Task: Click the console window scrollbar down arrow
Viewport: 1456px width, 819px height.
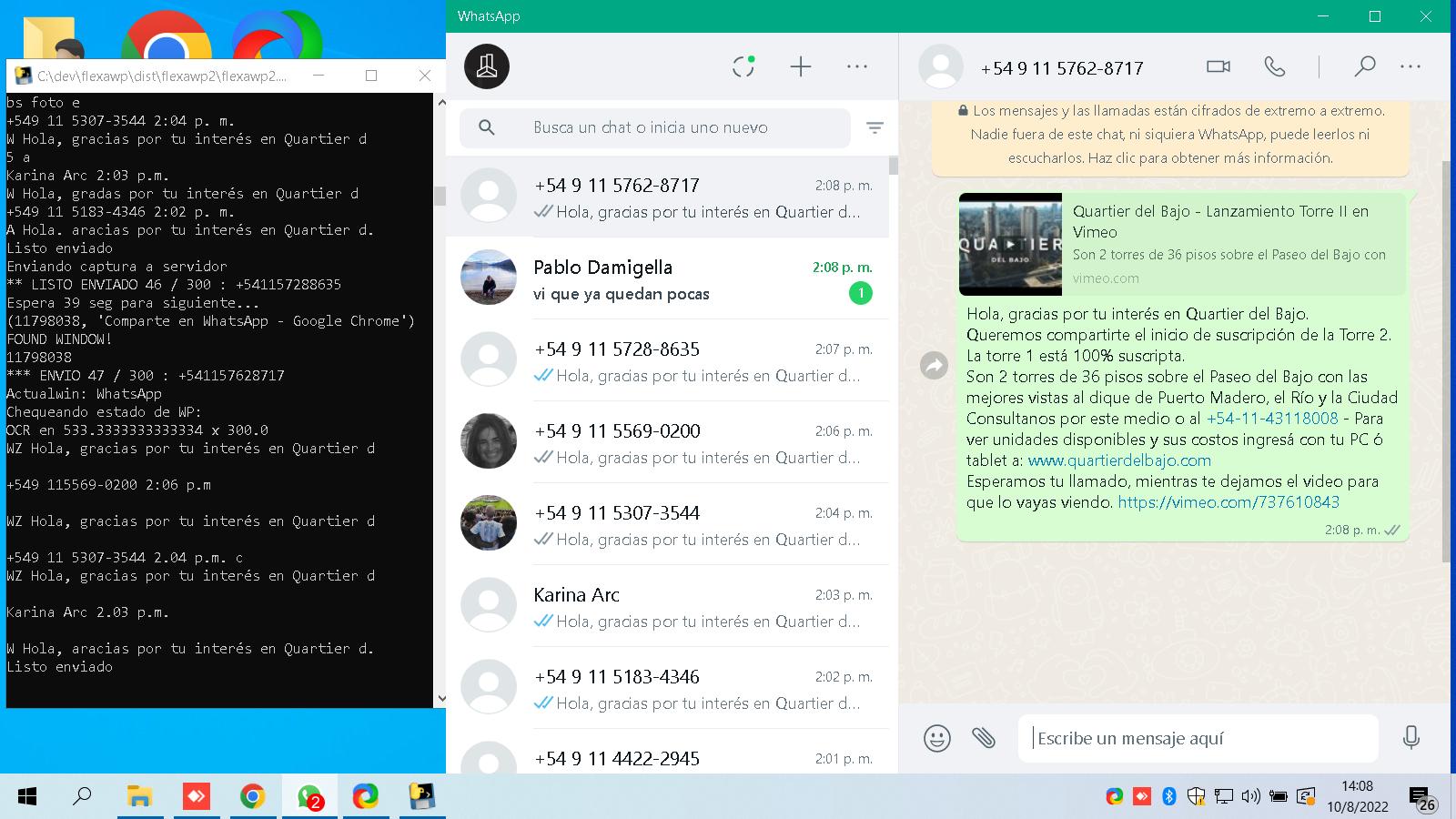Action: tap(441, 699)
